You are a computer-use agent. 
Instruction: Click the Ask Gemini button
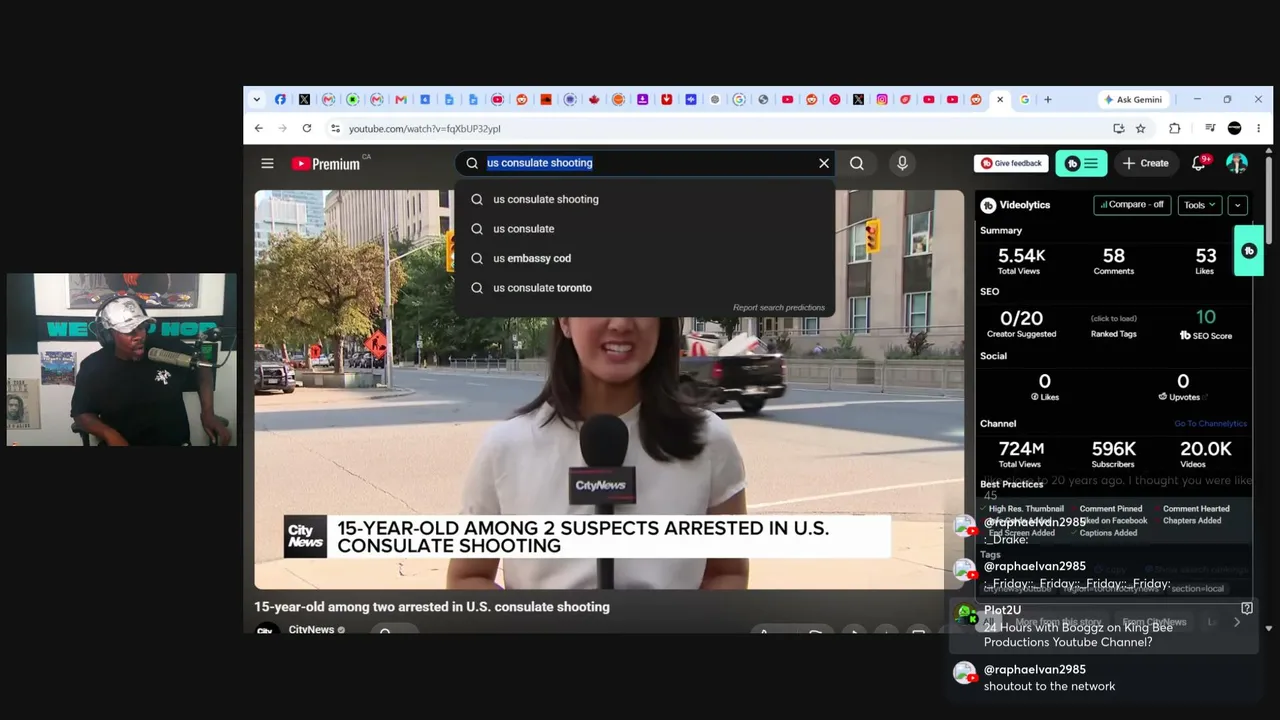pos(1132,99)
